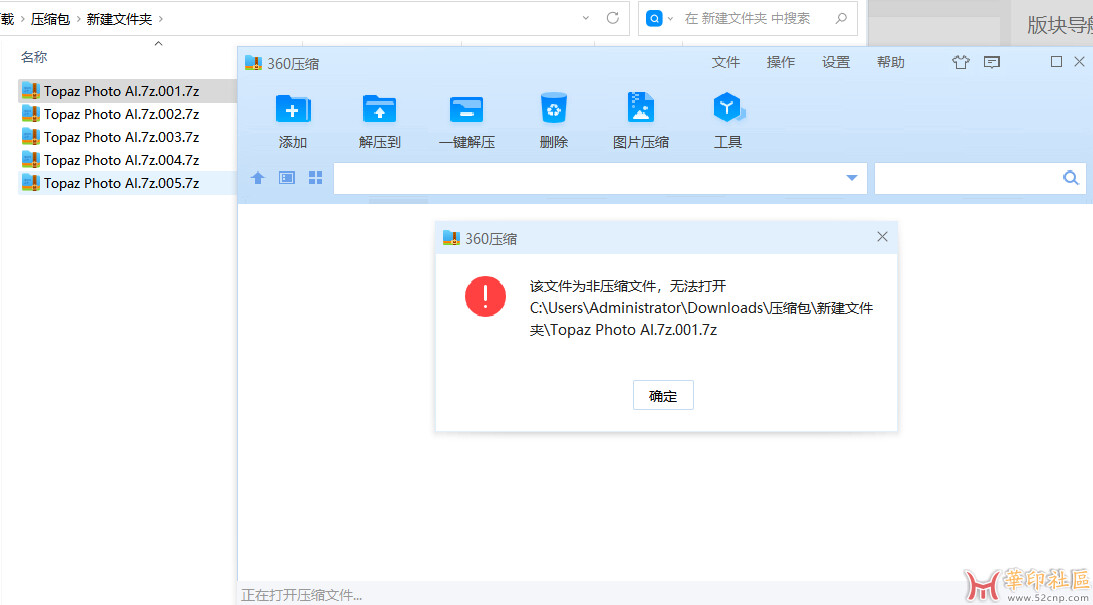Switch to the grid thumbnail view icon
This screenshot has height=605, width=1093.
(316, 178)
